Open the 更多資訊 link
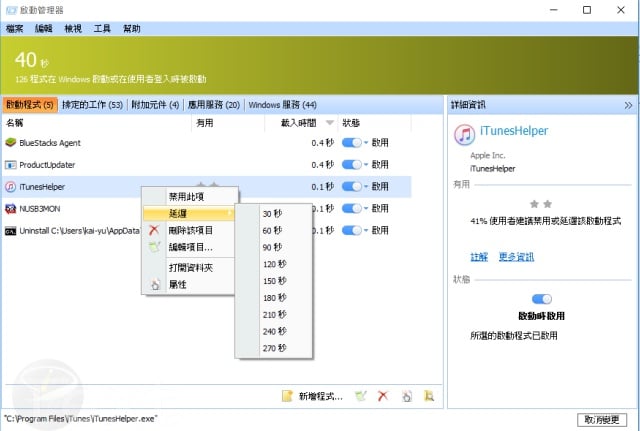This screenshot has width=640, height=431. point(518,257)
